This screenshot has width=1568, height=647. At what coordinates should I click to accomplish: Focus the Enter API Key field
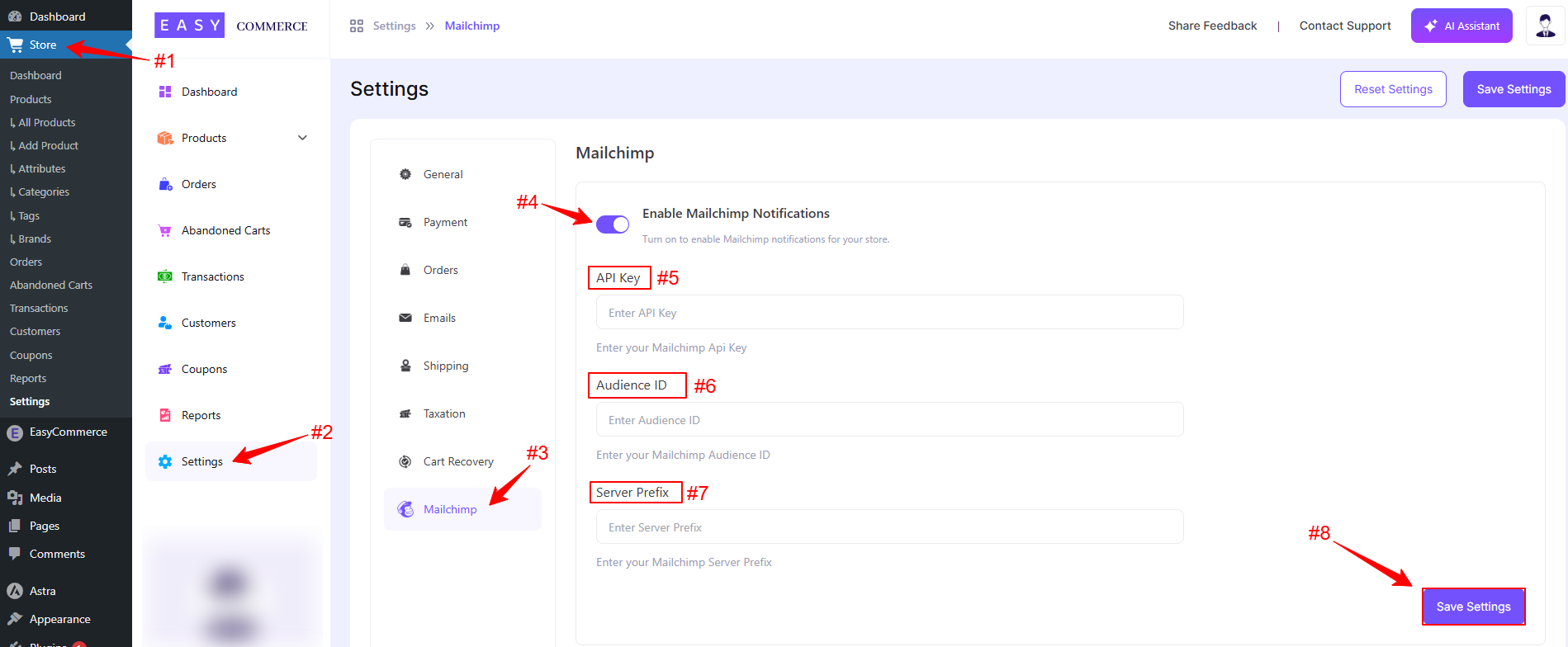click(889, 313)
